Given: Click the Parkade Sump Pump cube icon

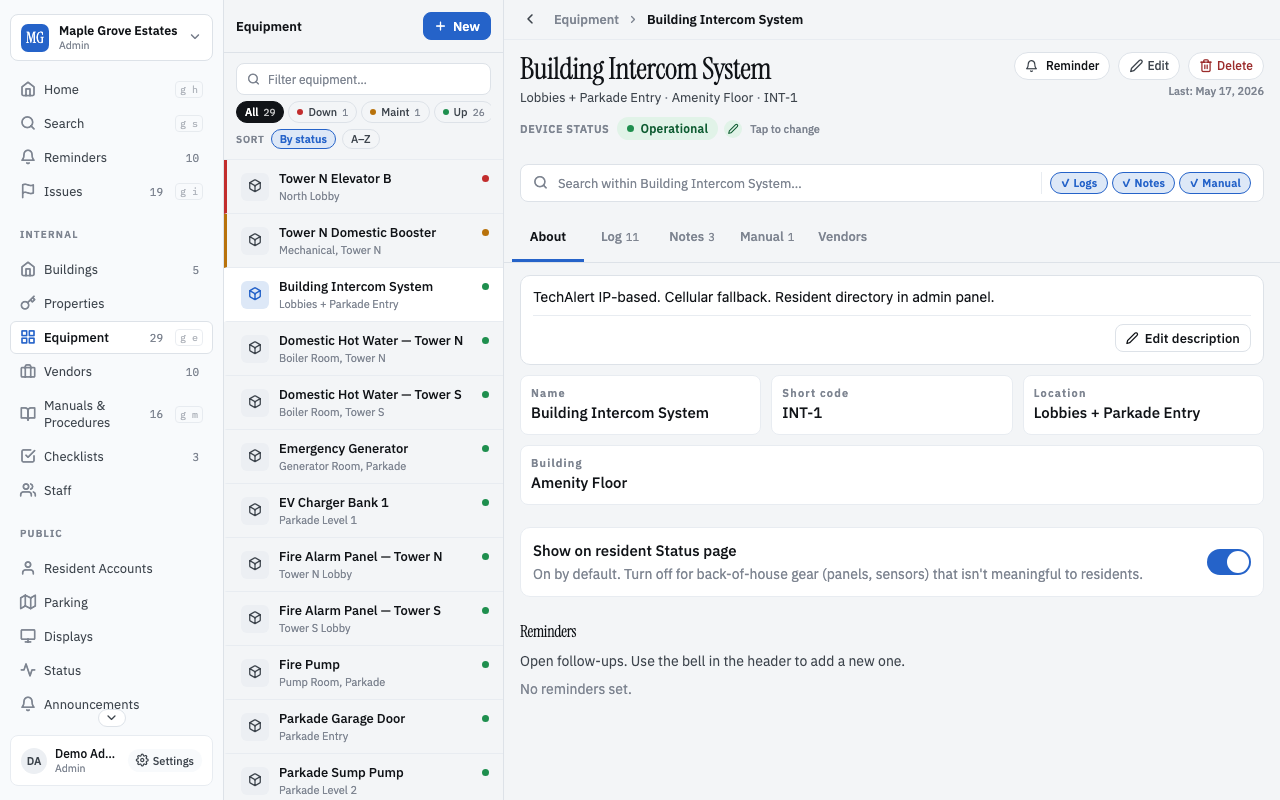Looking at the screenshot, I should click(x=255, y=780).
